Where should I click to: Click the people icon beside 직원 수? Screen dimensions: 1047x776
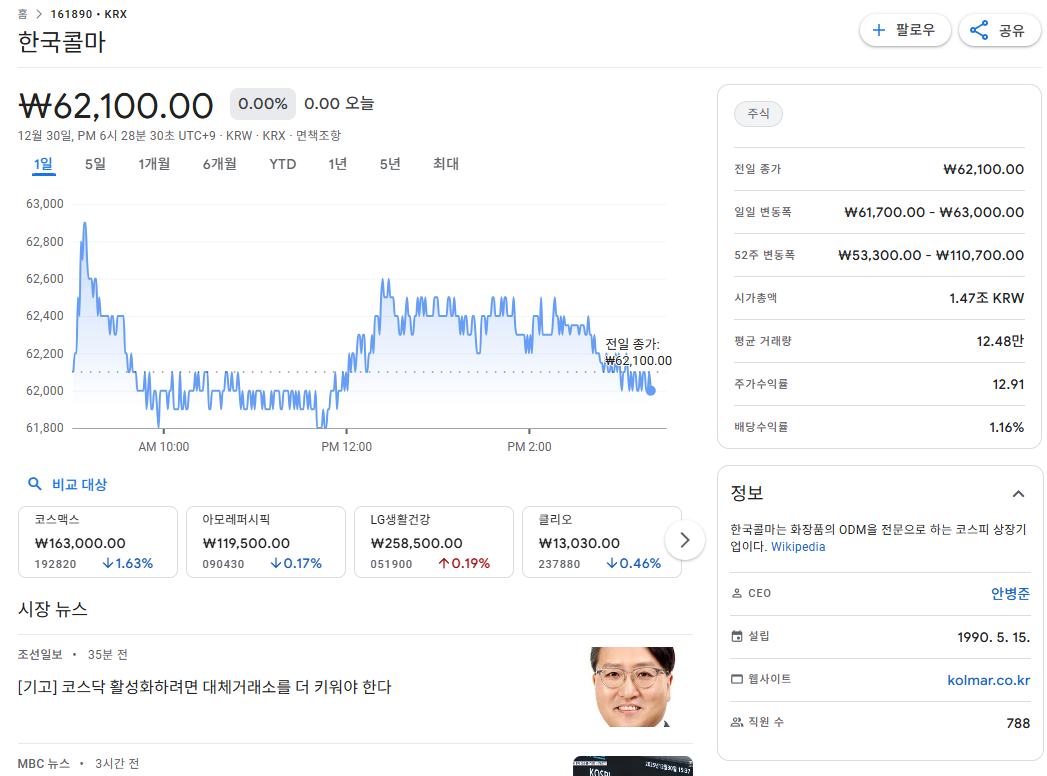(737, 722)
